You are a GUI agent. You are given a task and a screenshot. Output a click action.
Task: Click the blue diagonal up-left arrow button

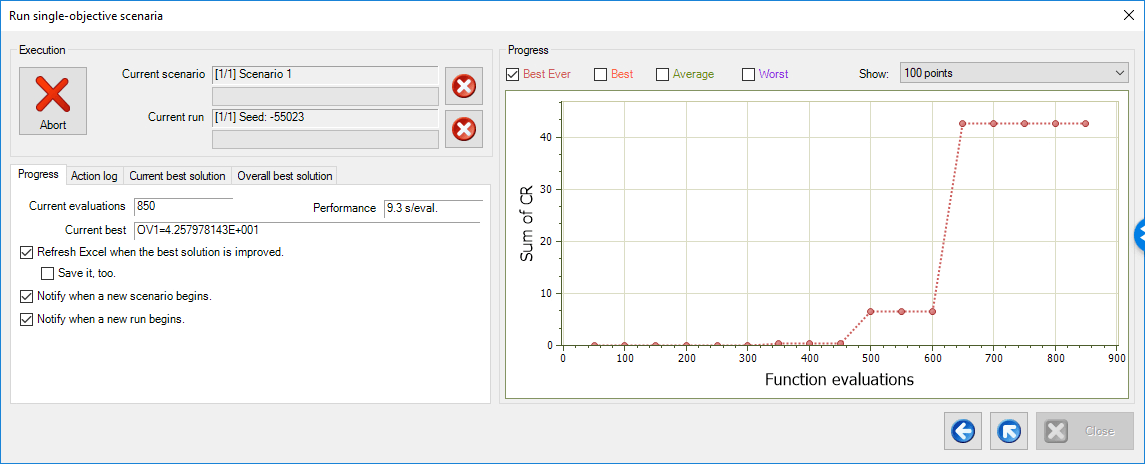click(1009, 431)
